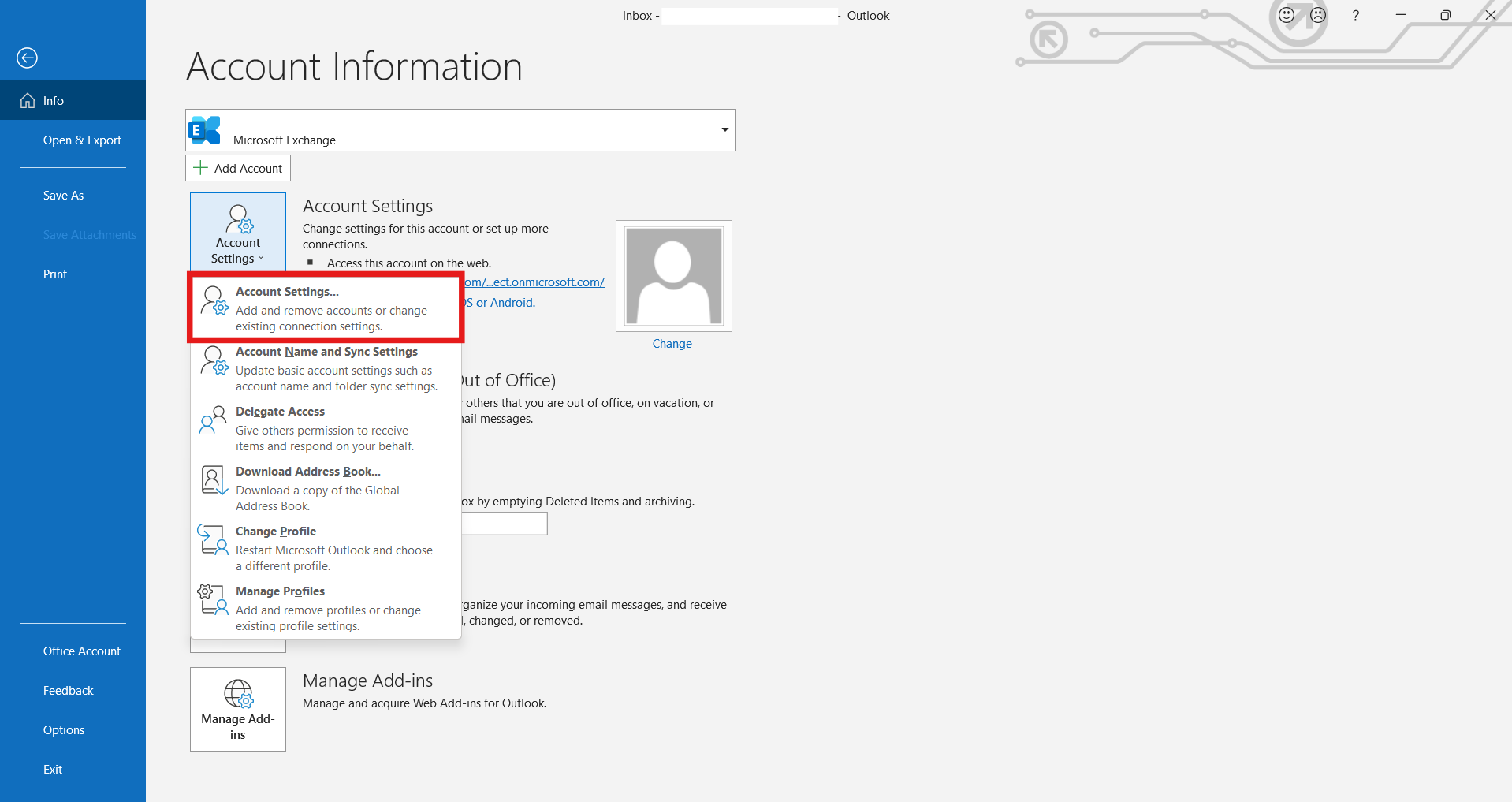This screenshot has height=802, width=1512.
Task: Choose Download Address Book... option
Action: coord(326,488)
